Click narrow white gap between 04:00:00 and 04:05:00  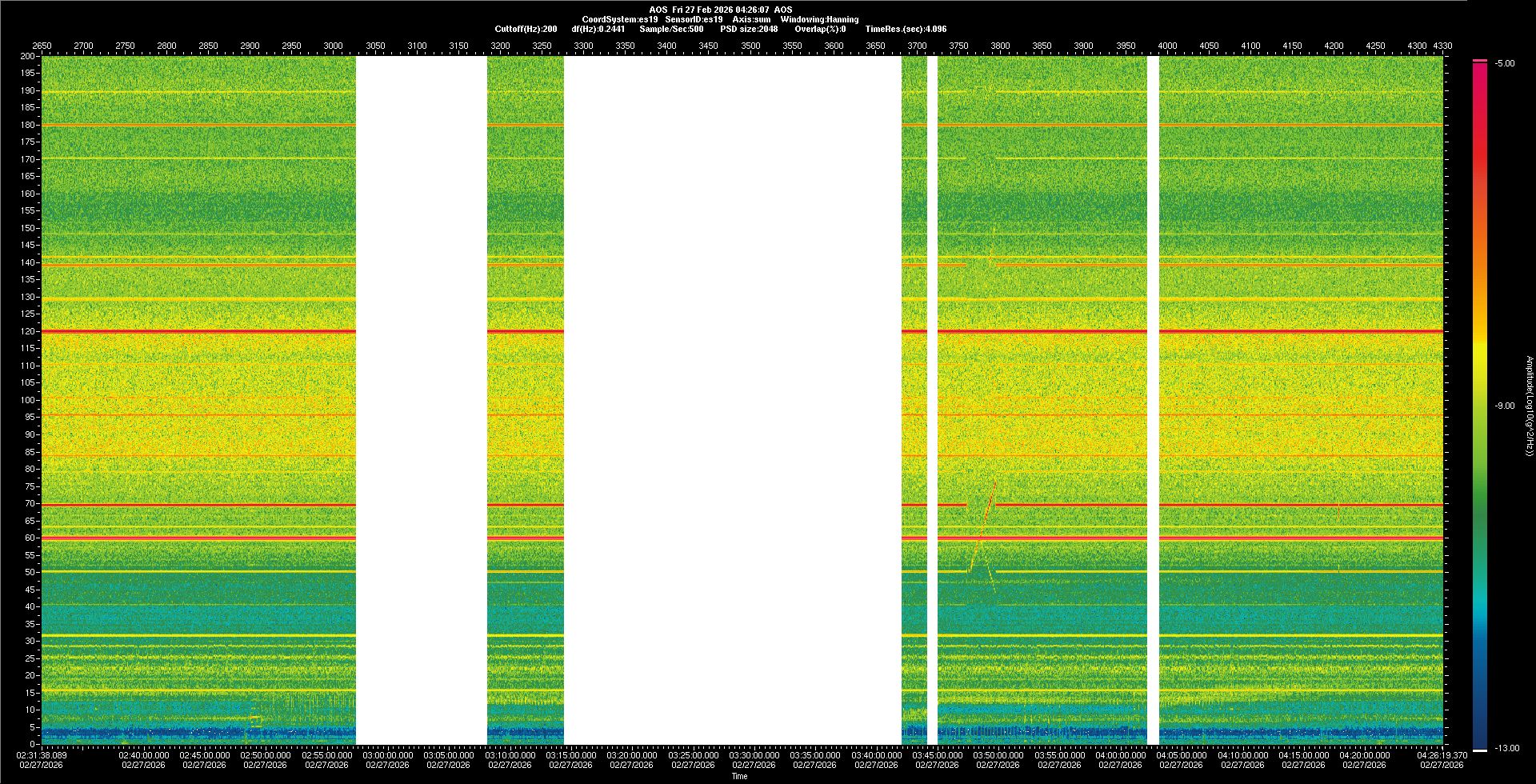coord(1153,400)
